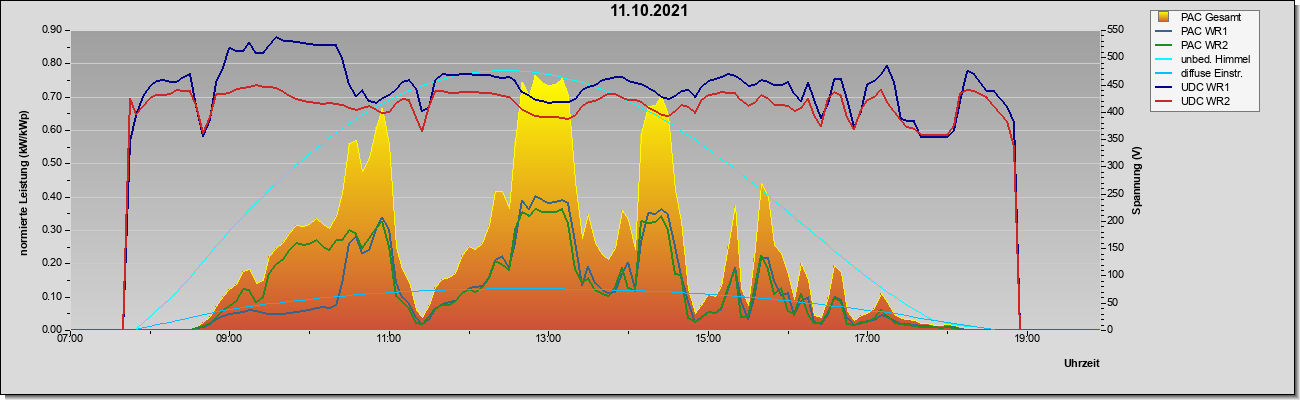
Task: Click the 19:00 time axis label
Action: [1026, 339]
